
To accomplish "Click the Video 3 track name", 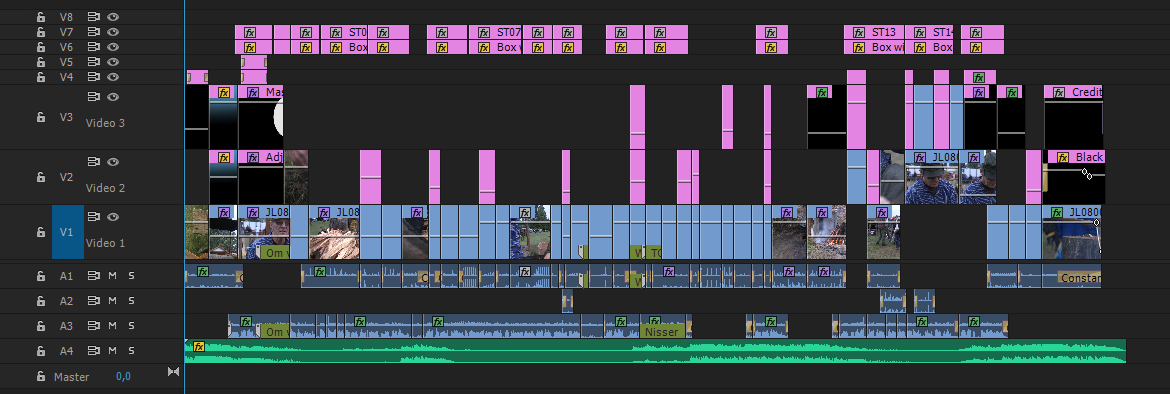I will point(105,123).
